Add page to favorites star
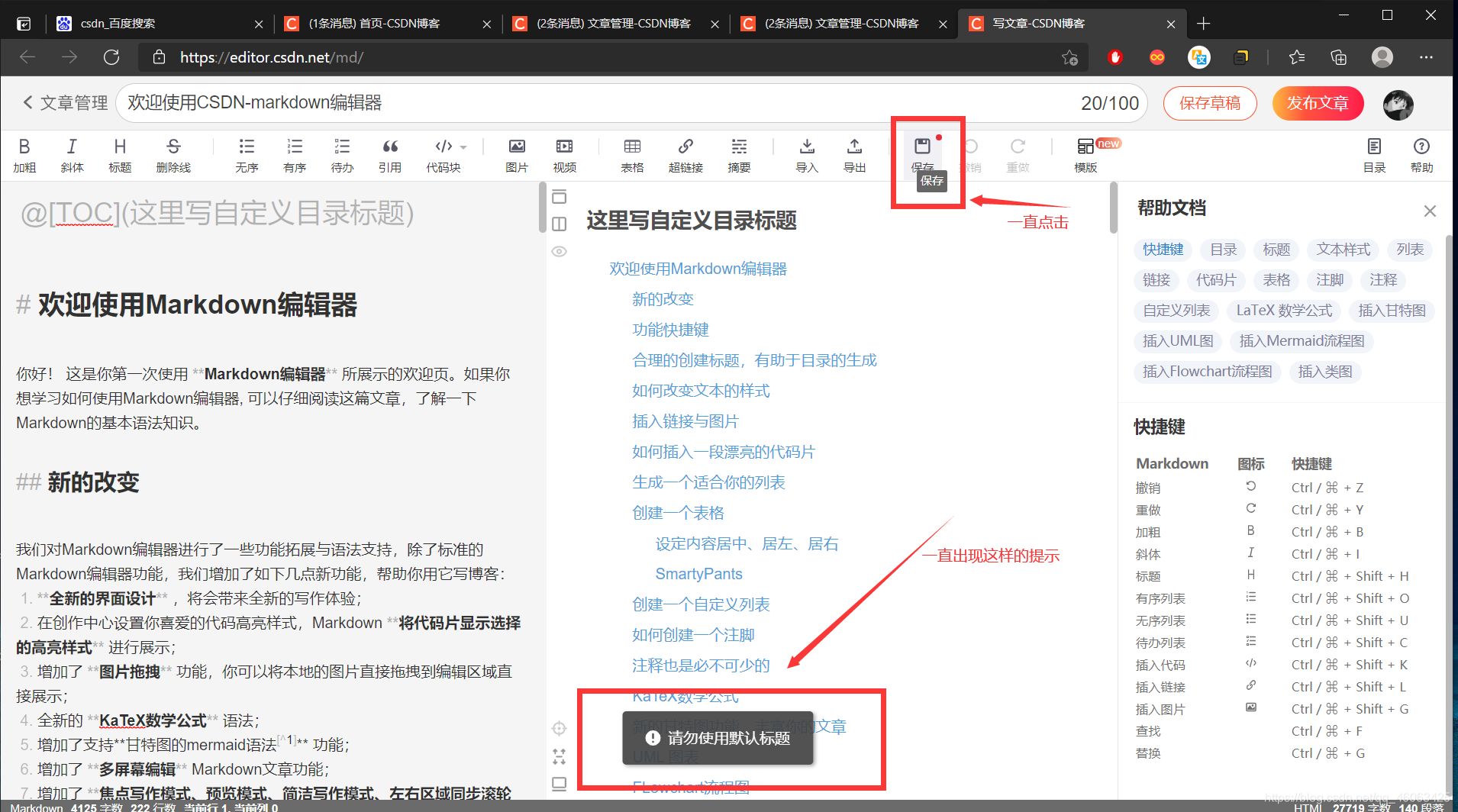Image resolution: width=1458 pixels, height=812 pixels. tap(1069, 57)
